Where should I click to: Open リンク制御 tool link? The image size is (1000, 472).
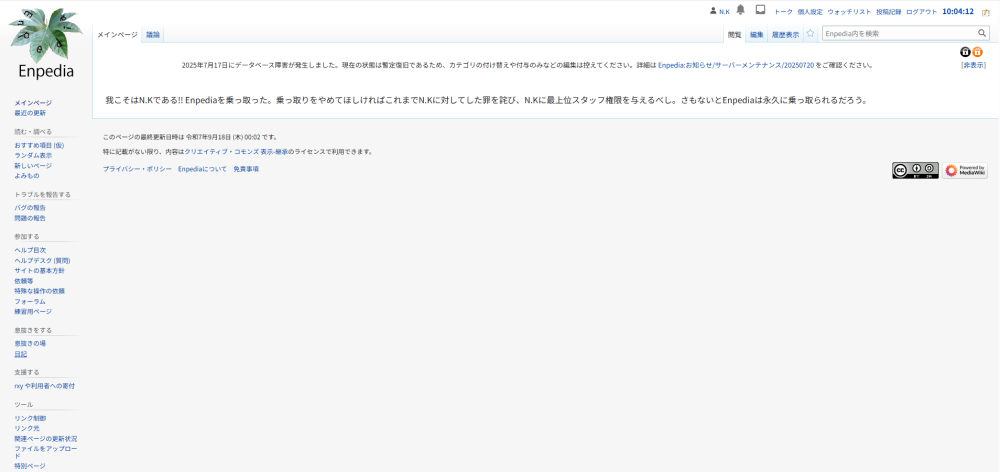tap(30, 418)
